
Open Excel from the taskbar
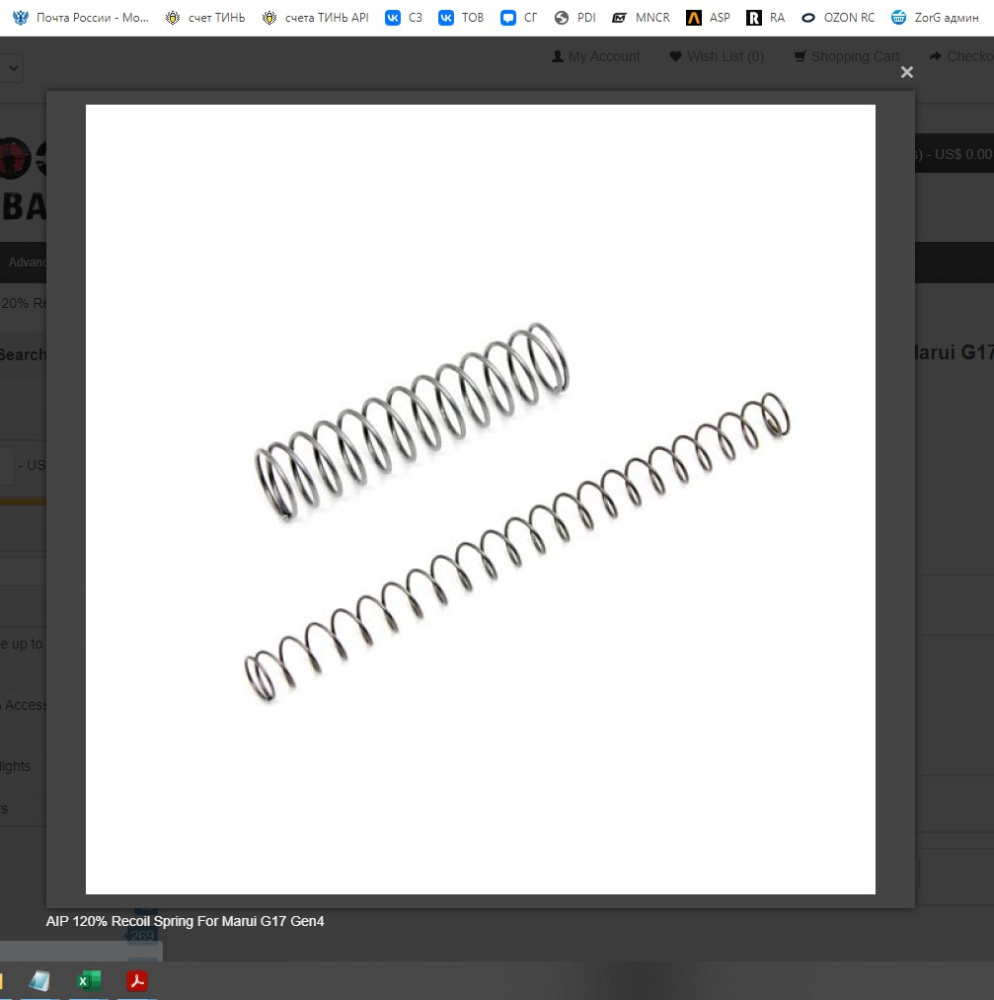pos(89,981)
